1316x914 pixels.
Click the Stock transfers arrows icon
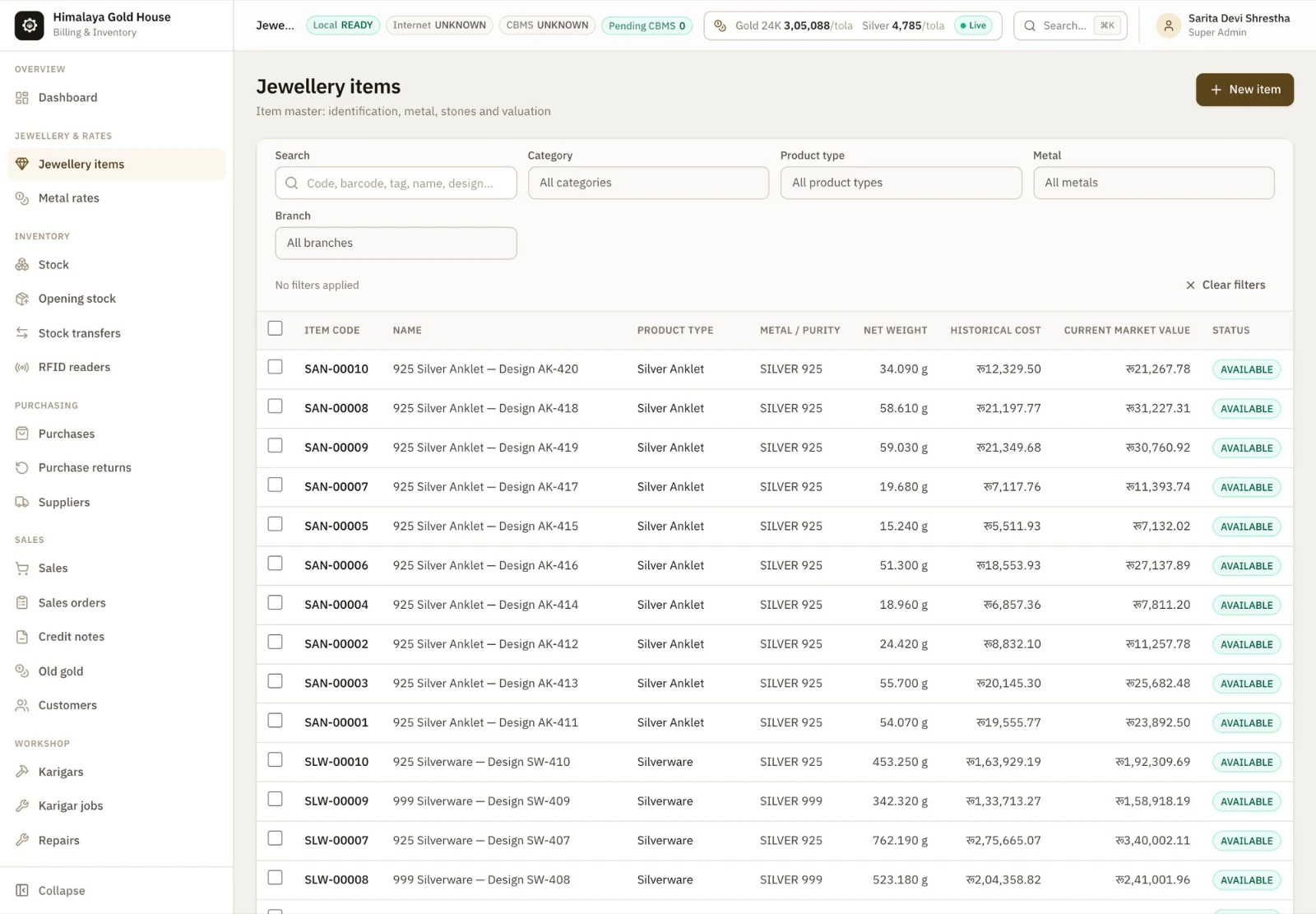point(22,333)
